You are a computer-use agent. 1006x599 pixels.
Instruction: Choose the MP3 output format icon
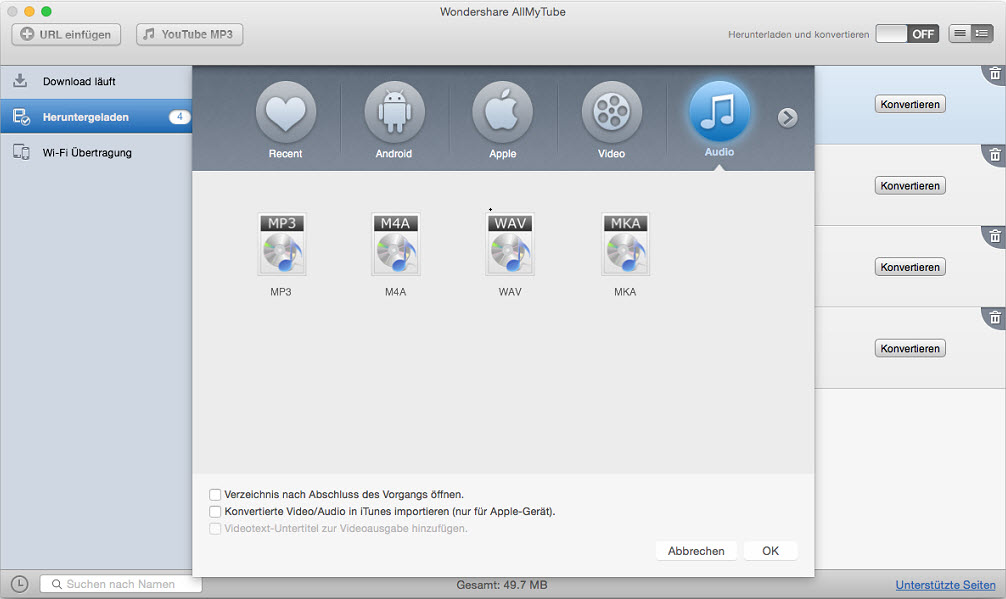pos(282,244)
